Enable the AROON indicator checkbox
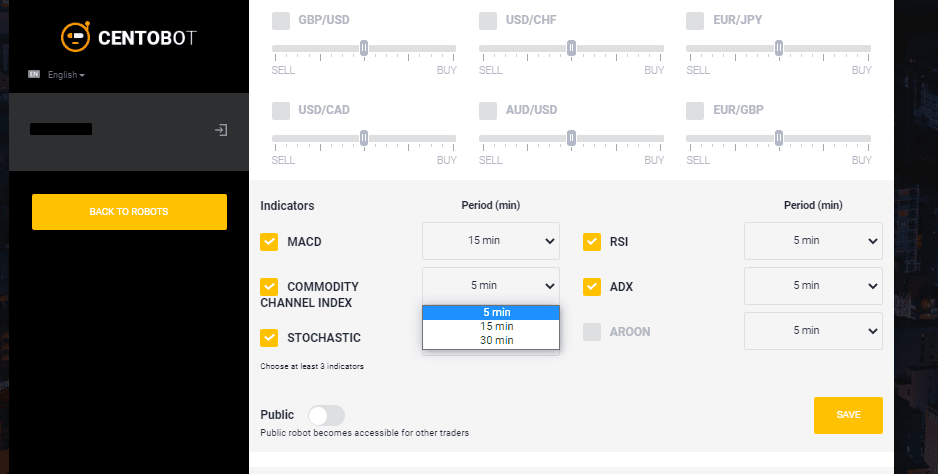This screenshot has width=938, height=474. (x=592, y=332)
